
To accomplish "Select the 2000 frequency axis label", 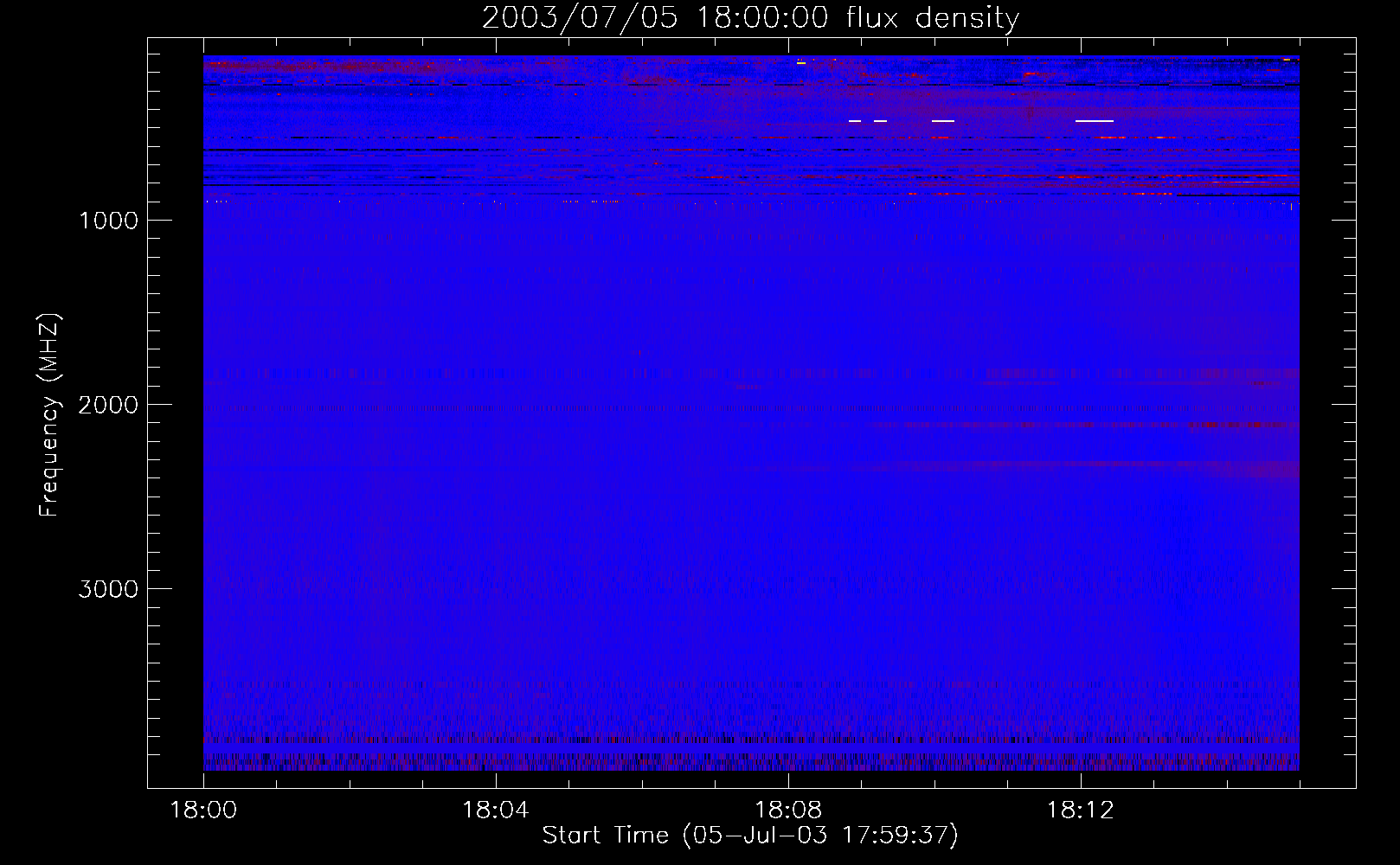I will (x=108, y=405).
